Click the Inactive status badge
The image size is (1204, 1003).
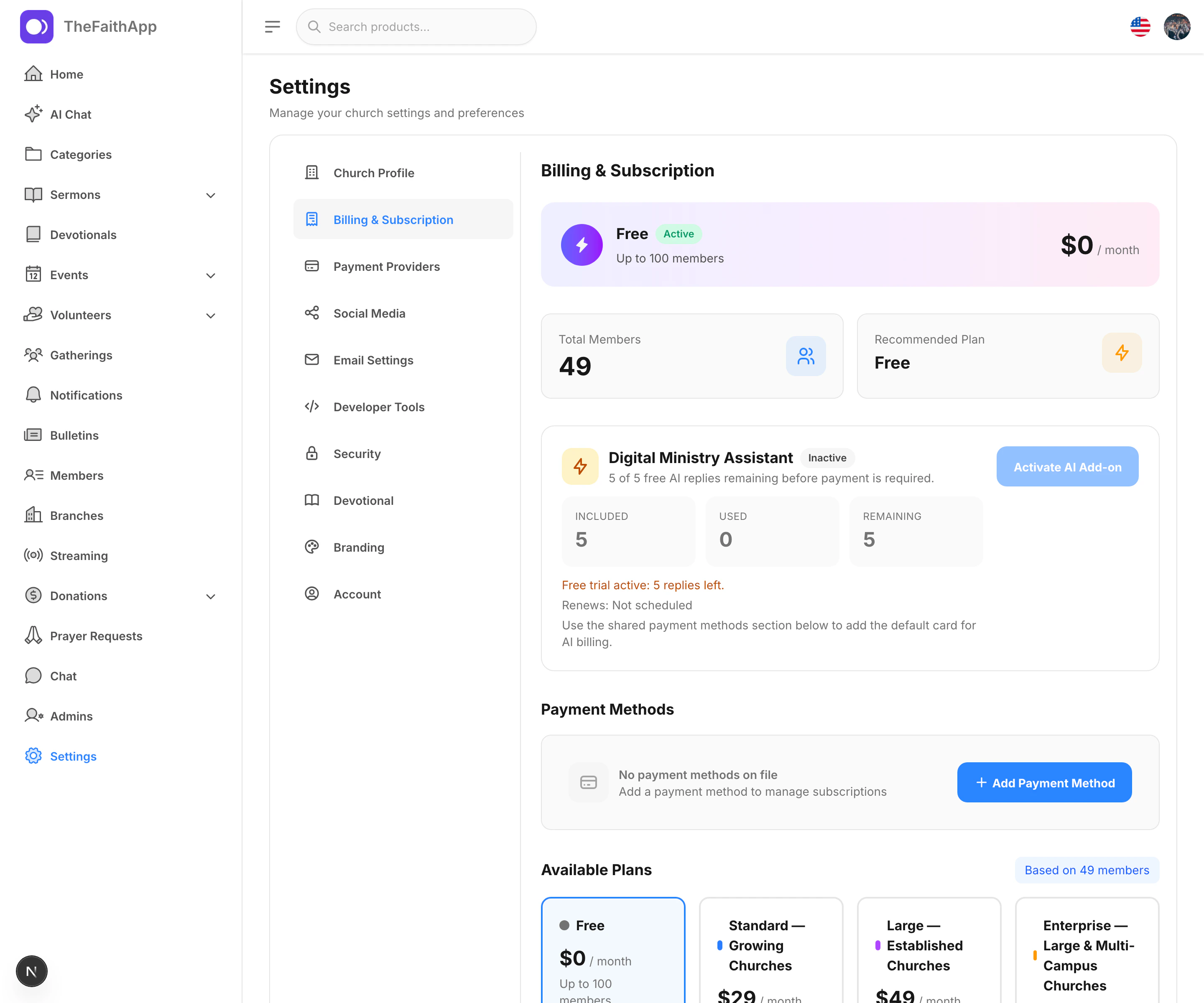click(827, 457)
